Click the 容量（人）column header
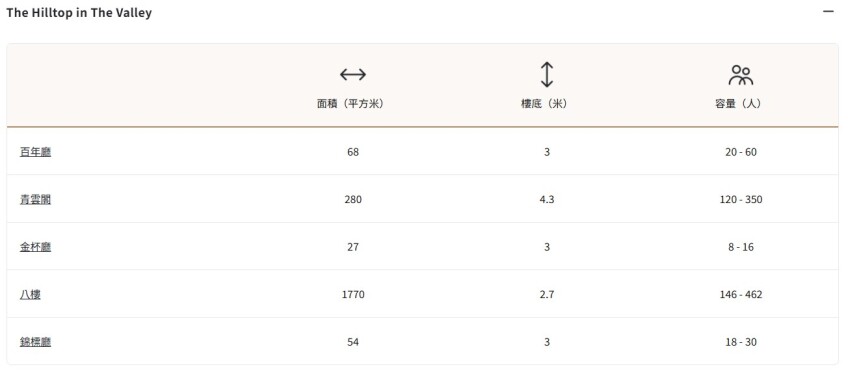 click(740, 104)
